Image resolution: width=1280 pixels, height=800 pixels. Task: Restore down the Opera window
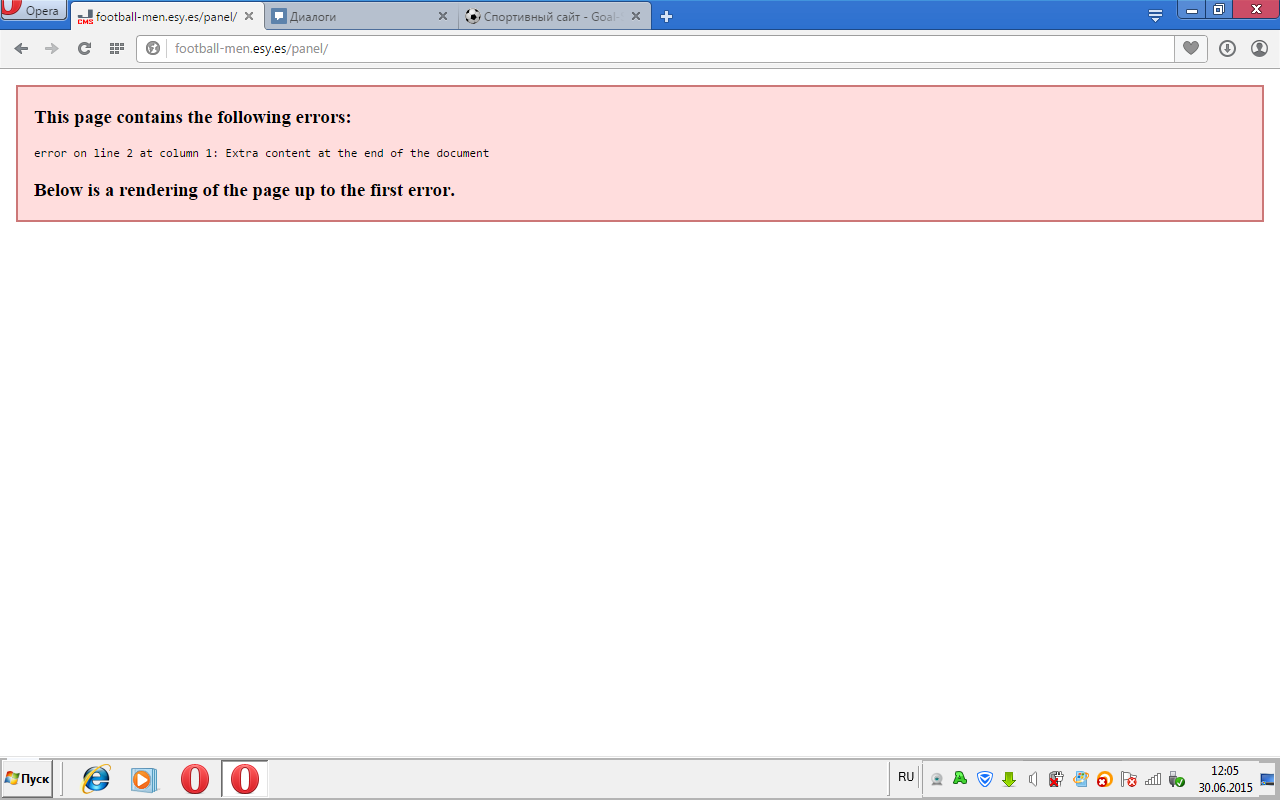(x=1218, y=10)
